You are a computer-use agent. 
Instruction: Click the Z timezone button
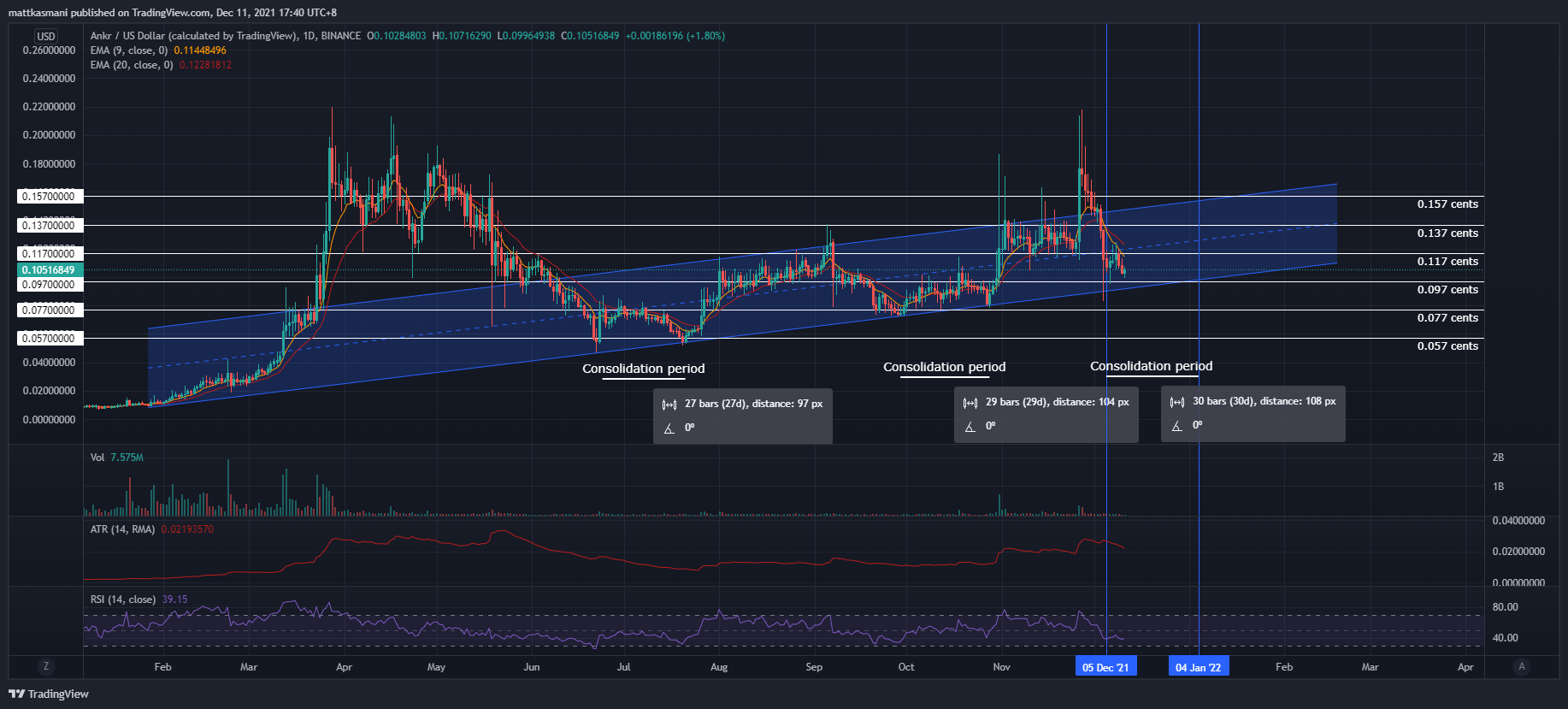point(46,666)
